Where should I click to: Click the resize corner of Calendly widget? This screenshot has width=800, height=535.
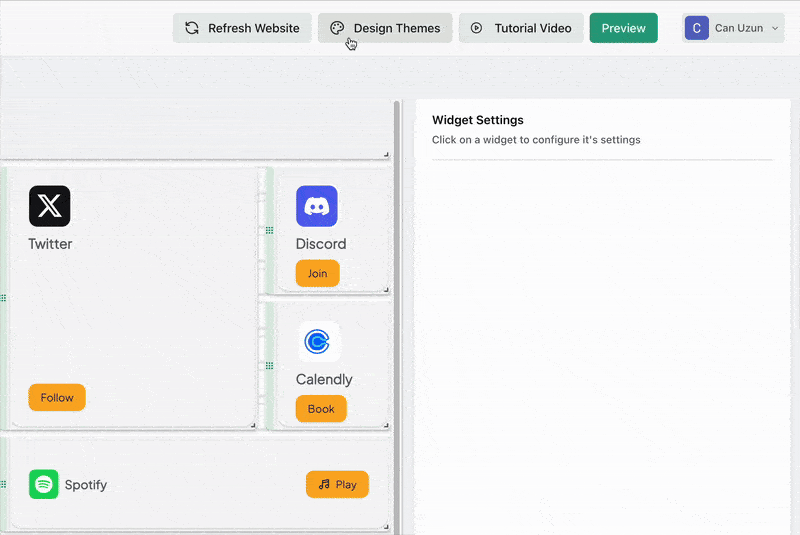[386, 425]
